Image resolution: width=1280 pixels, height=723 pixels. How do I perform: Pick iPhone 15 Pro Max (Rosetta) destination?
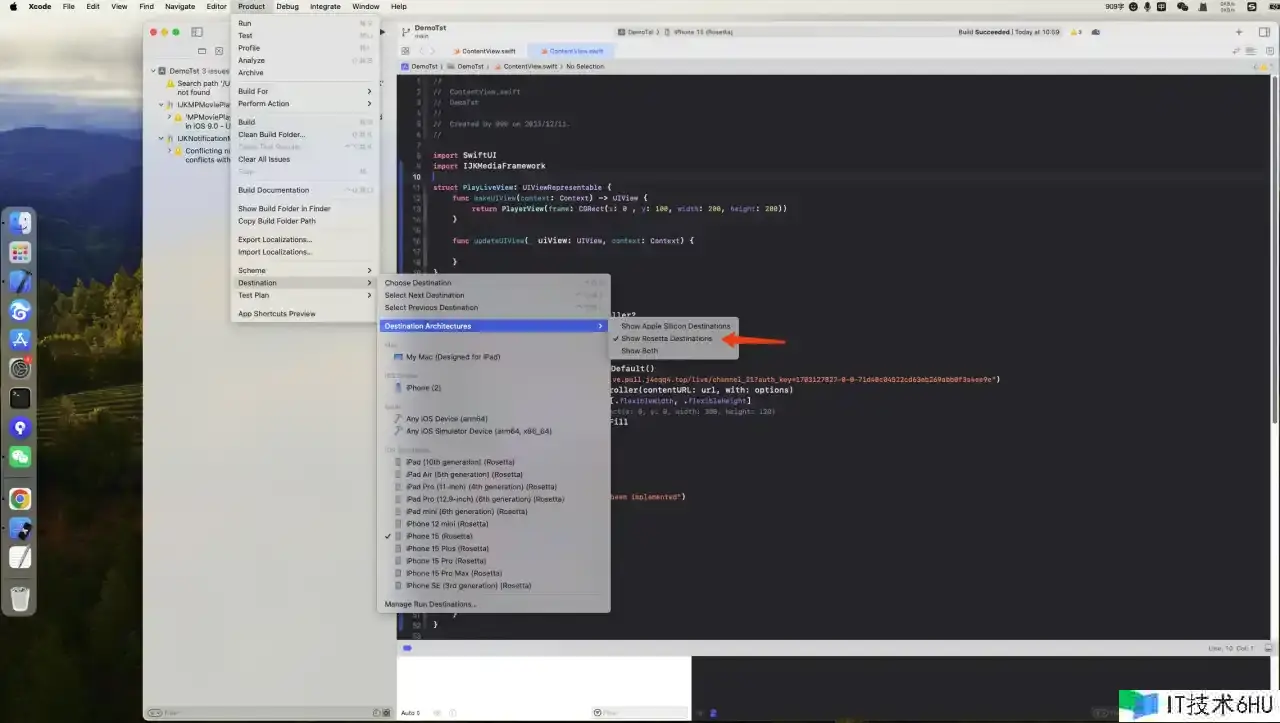point(454,573)
